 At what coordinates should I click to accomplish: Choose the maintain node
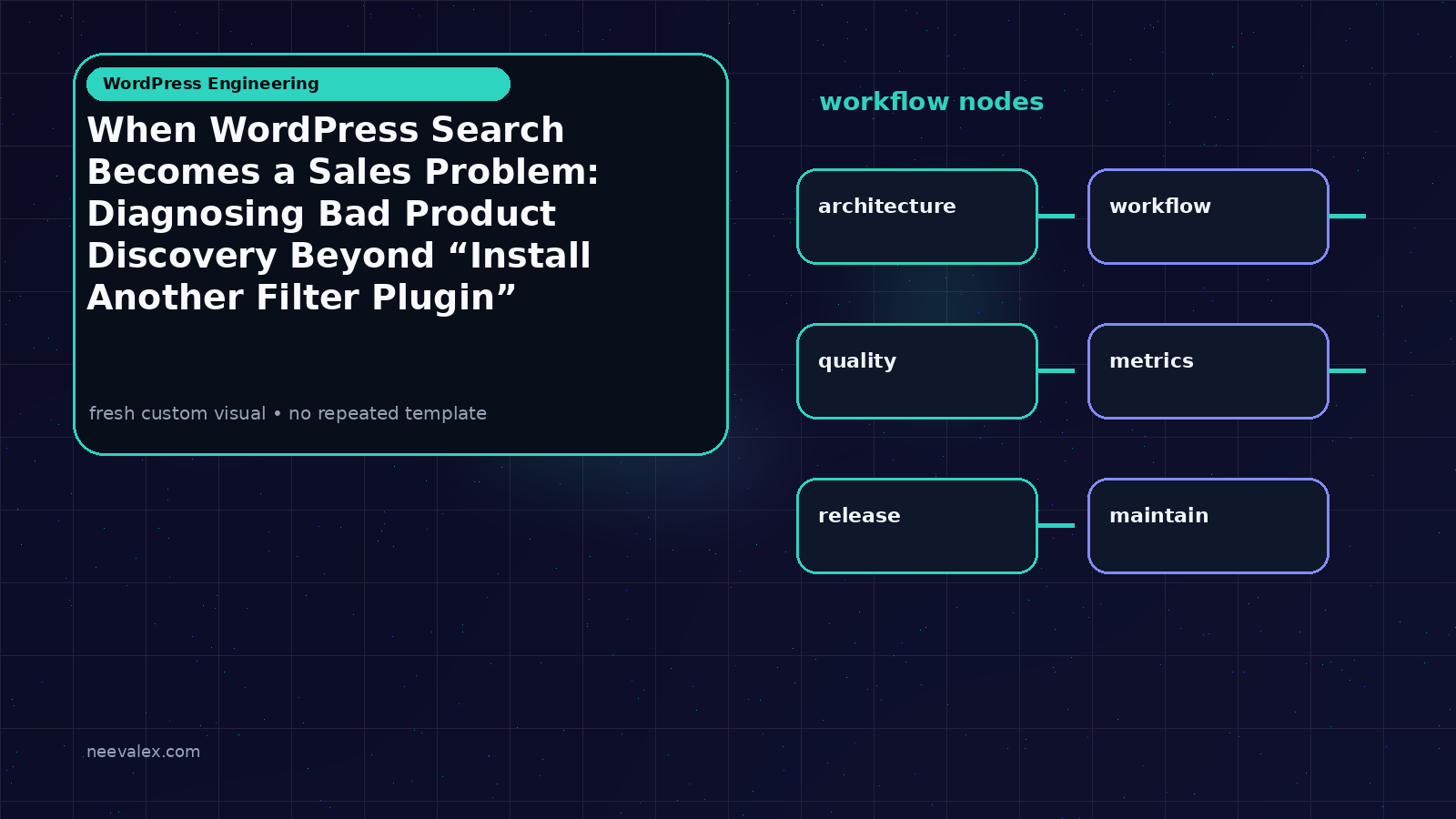(1208, 526)
